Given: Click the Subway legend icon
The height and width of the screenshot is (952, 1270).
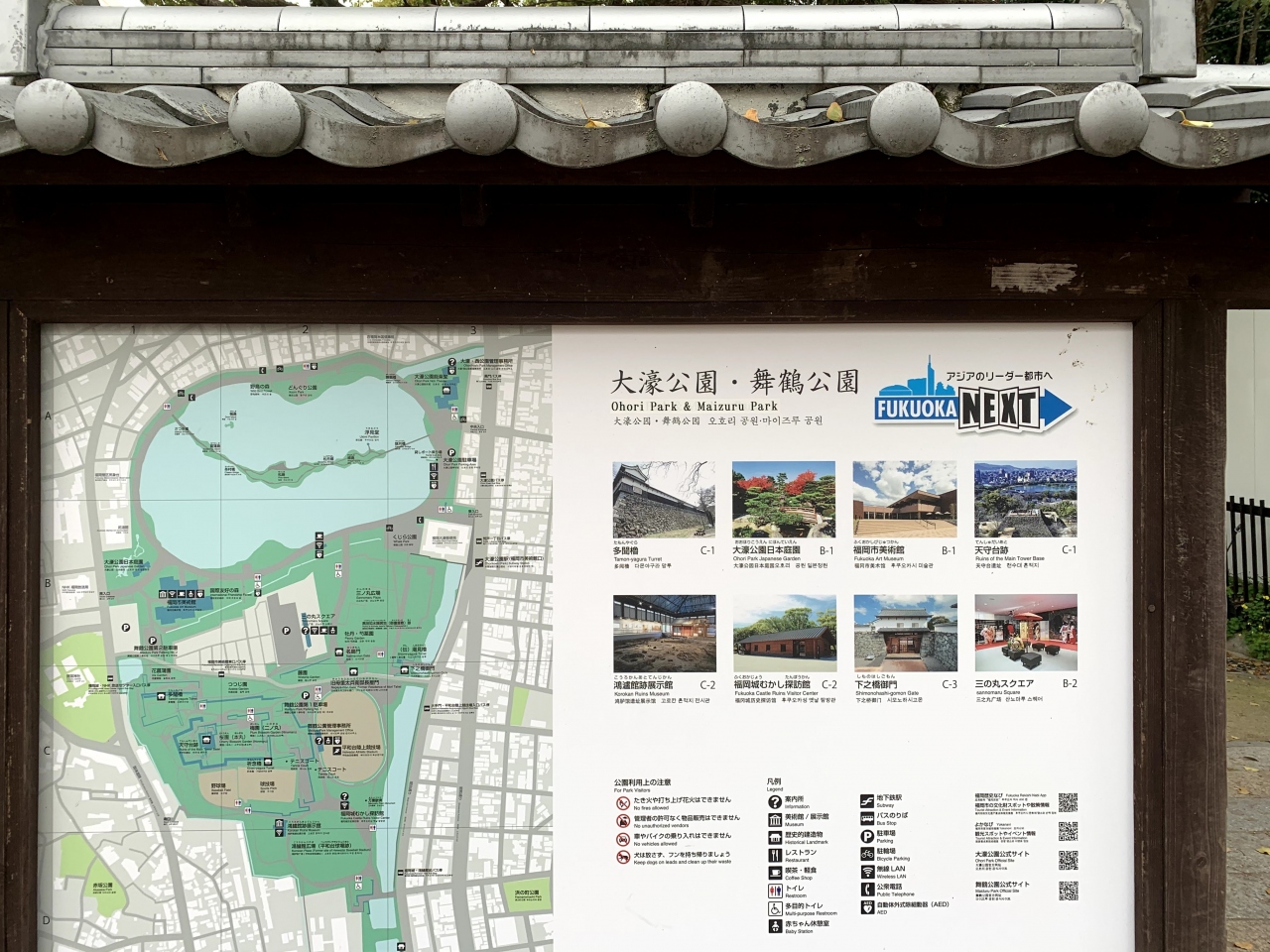Looking at the screenshot, I should pyautogui.click(x=867, y=800).
